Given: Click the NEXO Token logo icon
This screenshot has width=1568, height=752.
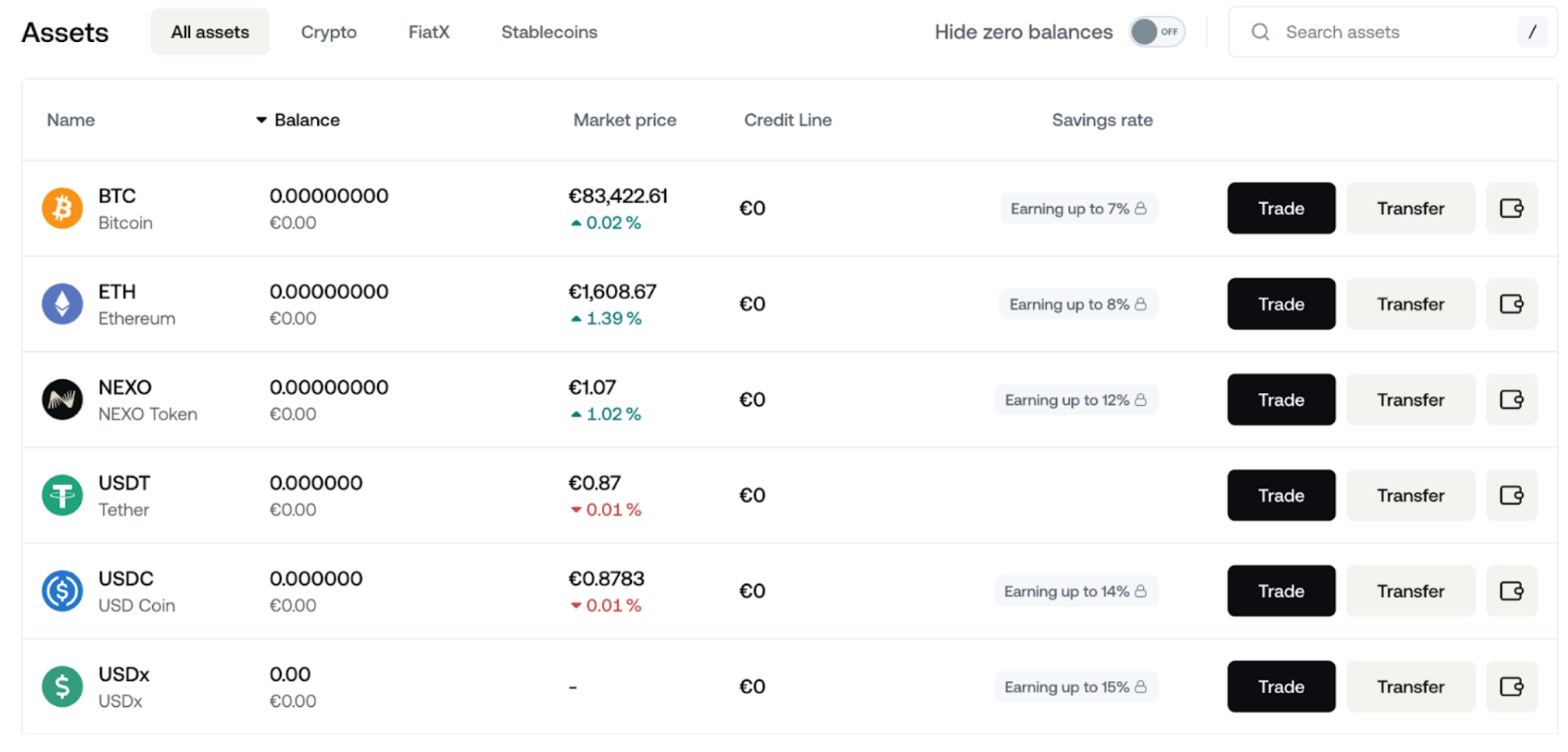Looking at the screenshot, I should 62,399.
